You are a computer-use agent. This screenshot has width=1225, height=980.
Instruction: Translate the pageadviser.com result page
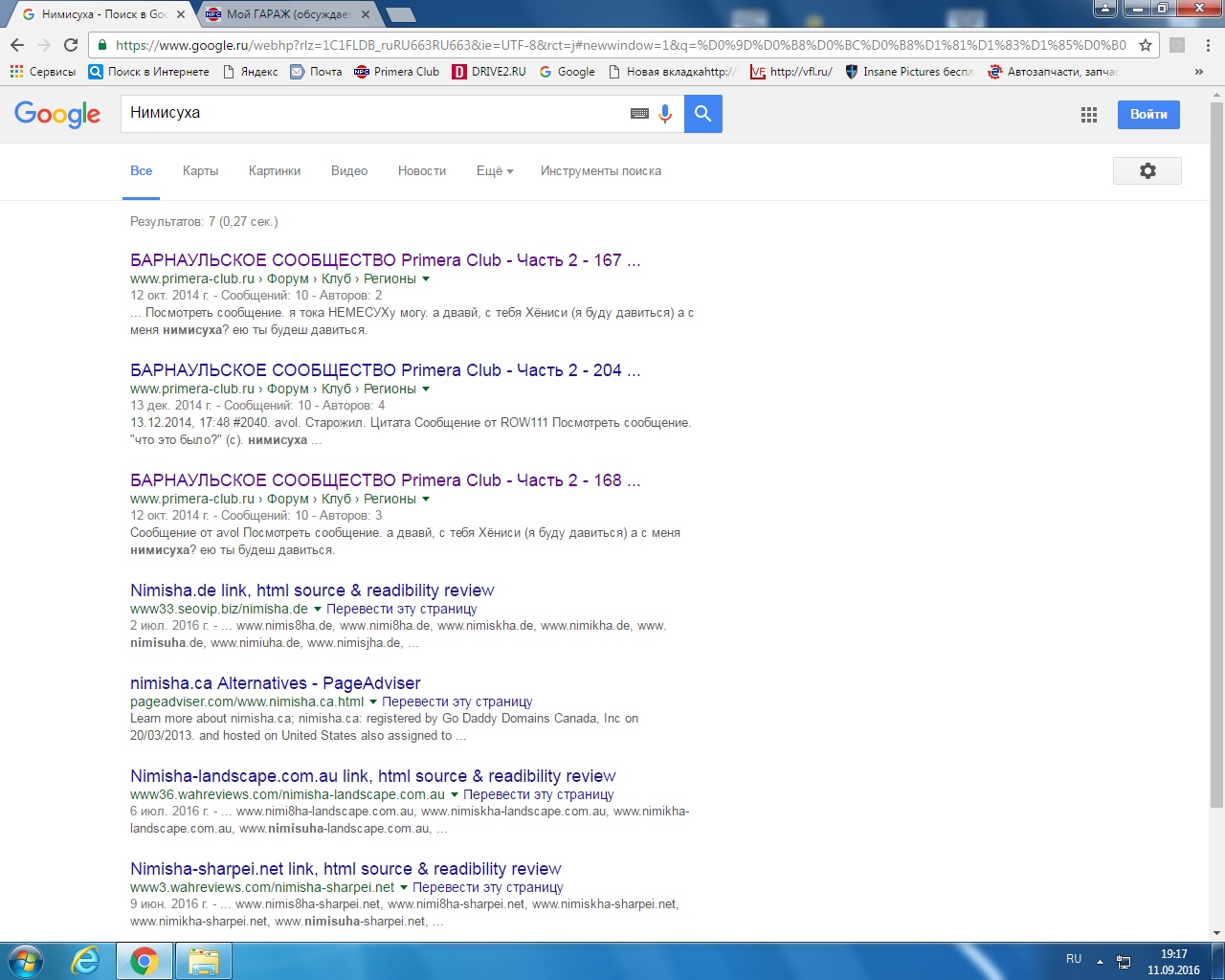pos(457,702)
